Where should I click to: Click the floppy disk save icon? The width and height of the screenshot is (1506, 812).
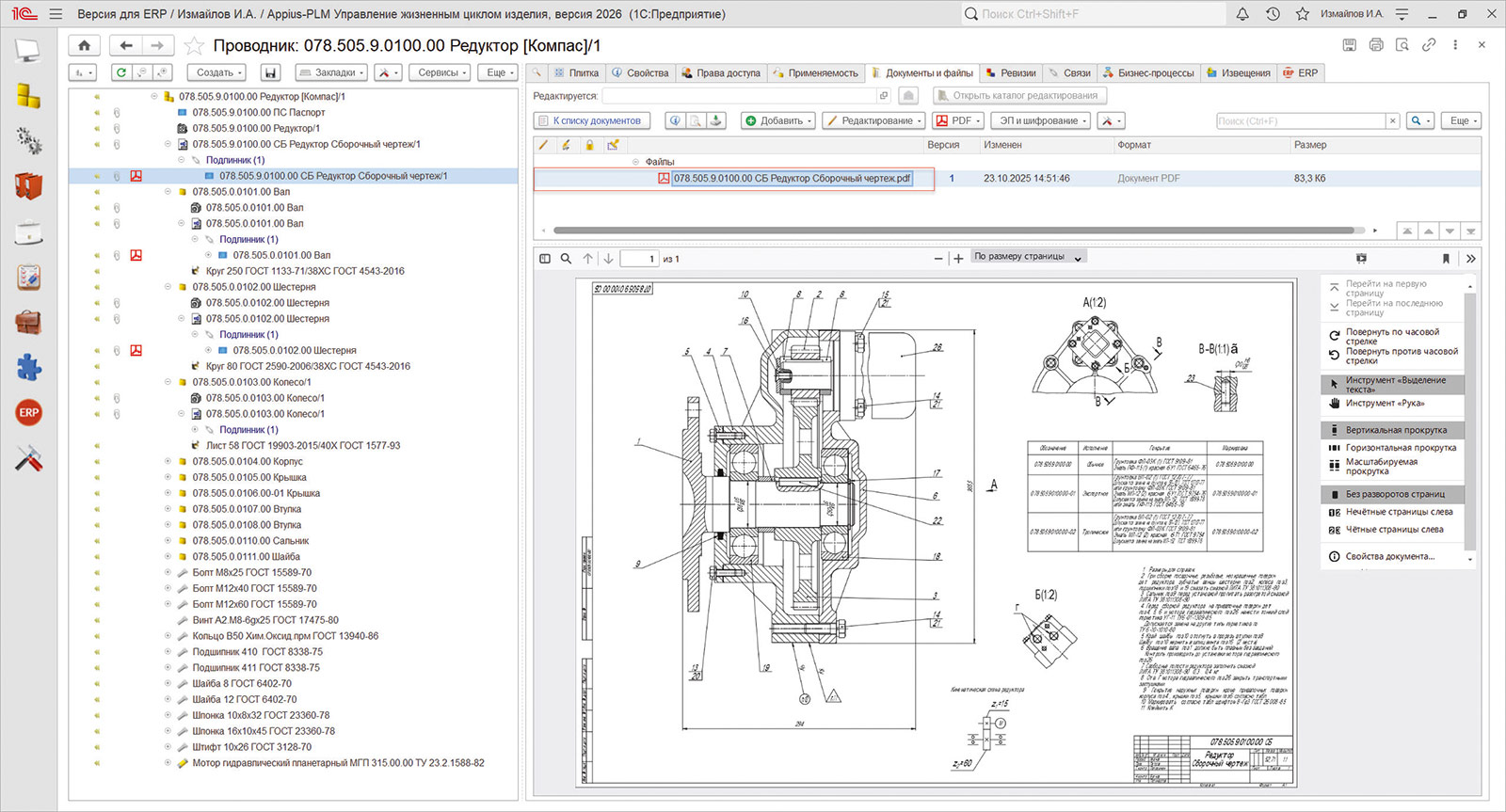[x=271, y=72]
